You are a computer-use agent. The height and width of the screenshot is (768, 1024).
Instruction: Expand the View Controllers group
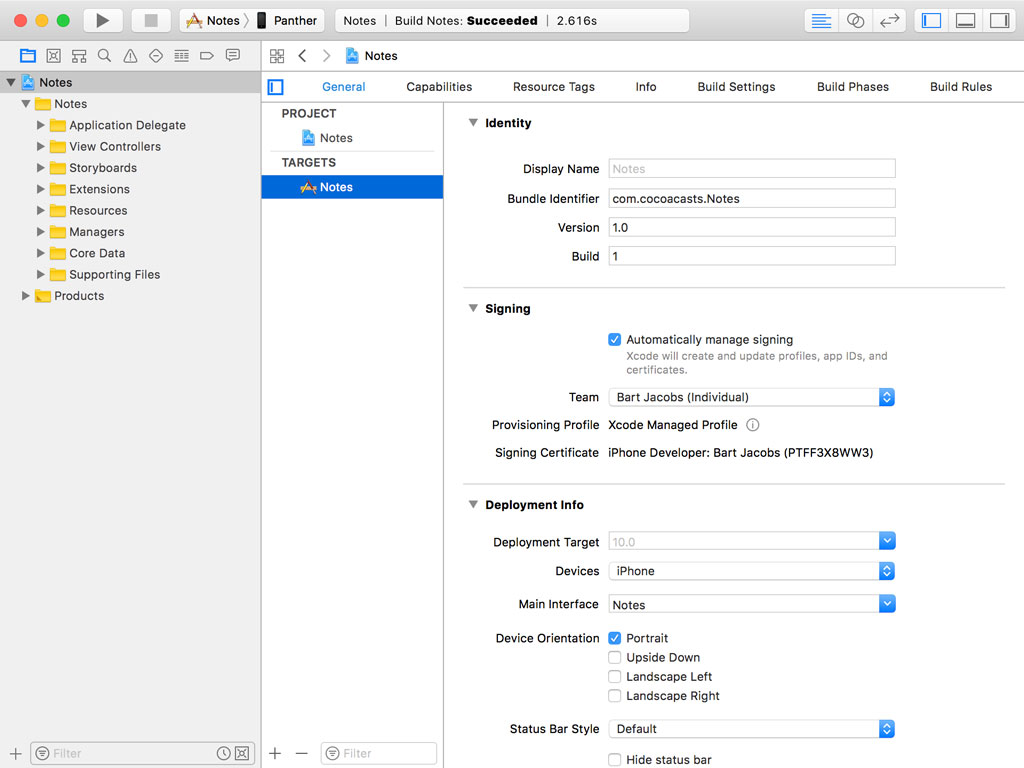tap(40, 146)
